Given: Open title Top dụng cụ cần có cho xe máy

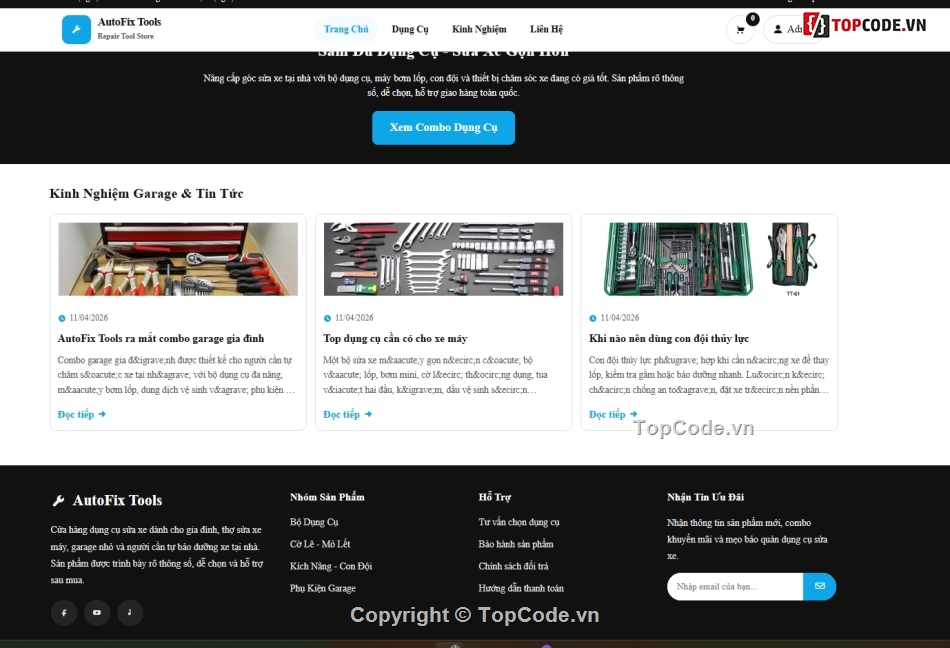Looking at the screenshot, I should point(395,339).
